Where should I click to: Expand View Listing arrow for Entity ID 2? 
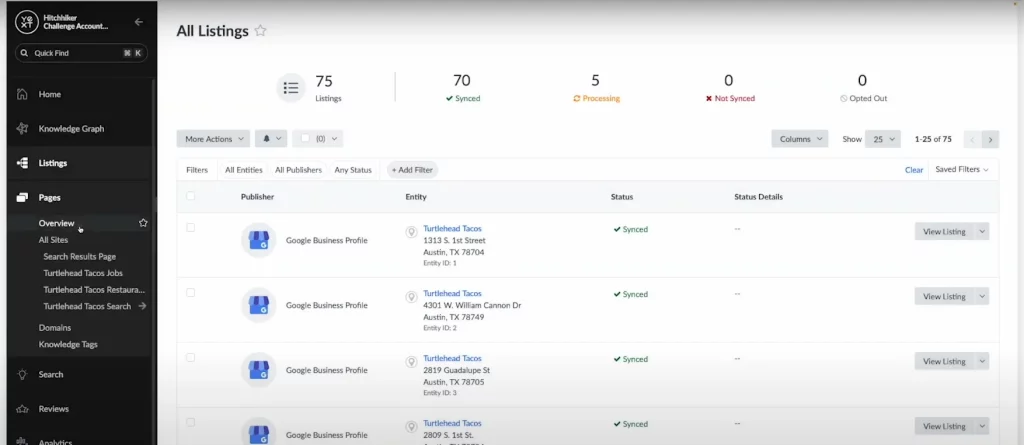(982, 296)
